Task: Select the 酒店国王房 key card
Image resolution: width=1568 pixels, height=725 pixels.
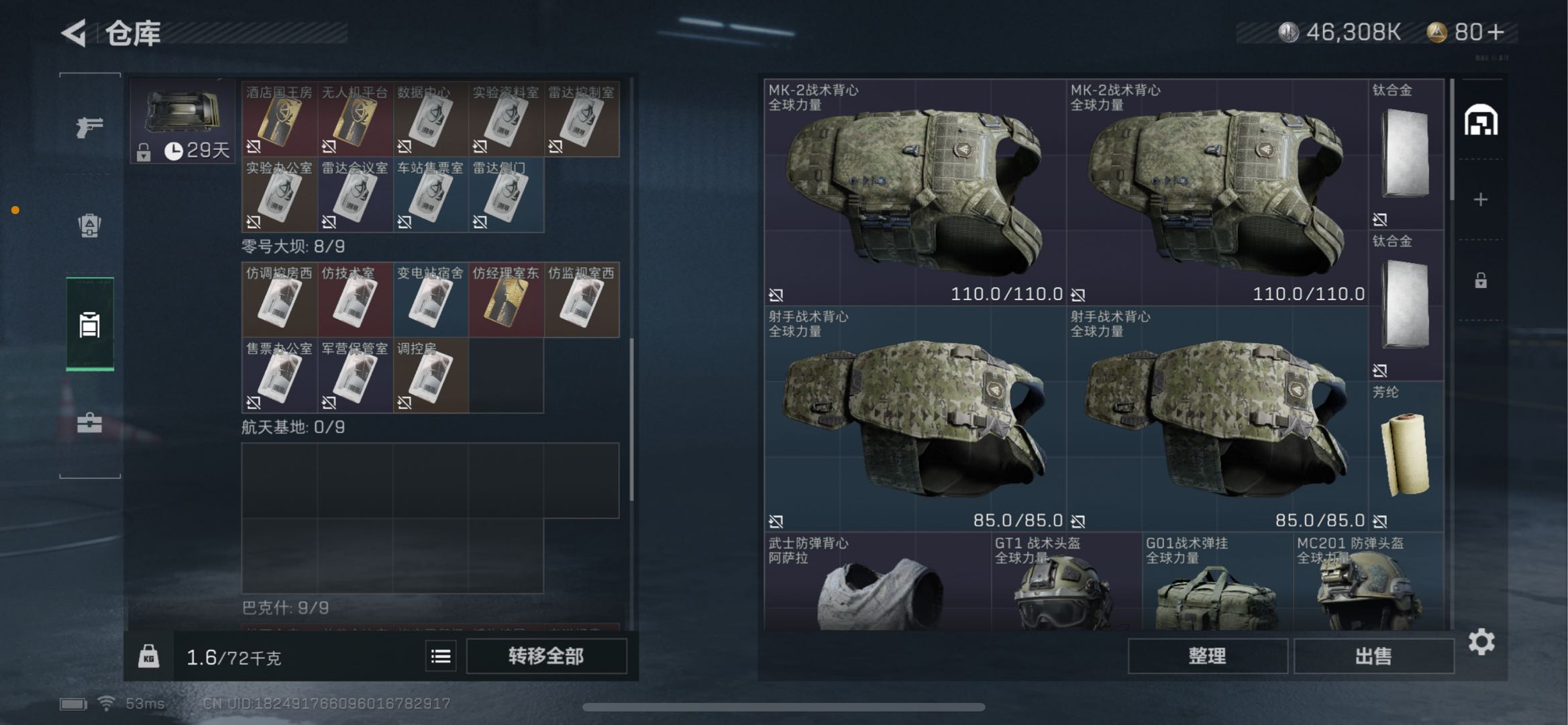Action: [279, 119]
